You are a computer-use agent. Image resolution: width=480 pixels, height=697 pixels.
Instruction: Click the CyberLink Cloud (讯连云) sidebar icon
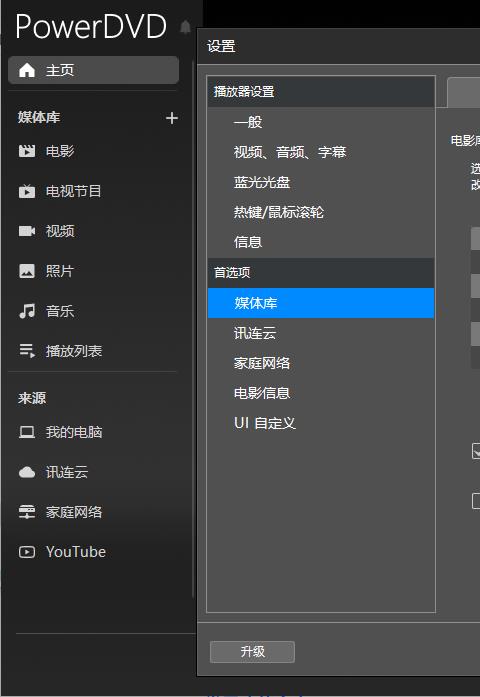point(27,472)
